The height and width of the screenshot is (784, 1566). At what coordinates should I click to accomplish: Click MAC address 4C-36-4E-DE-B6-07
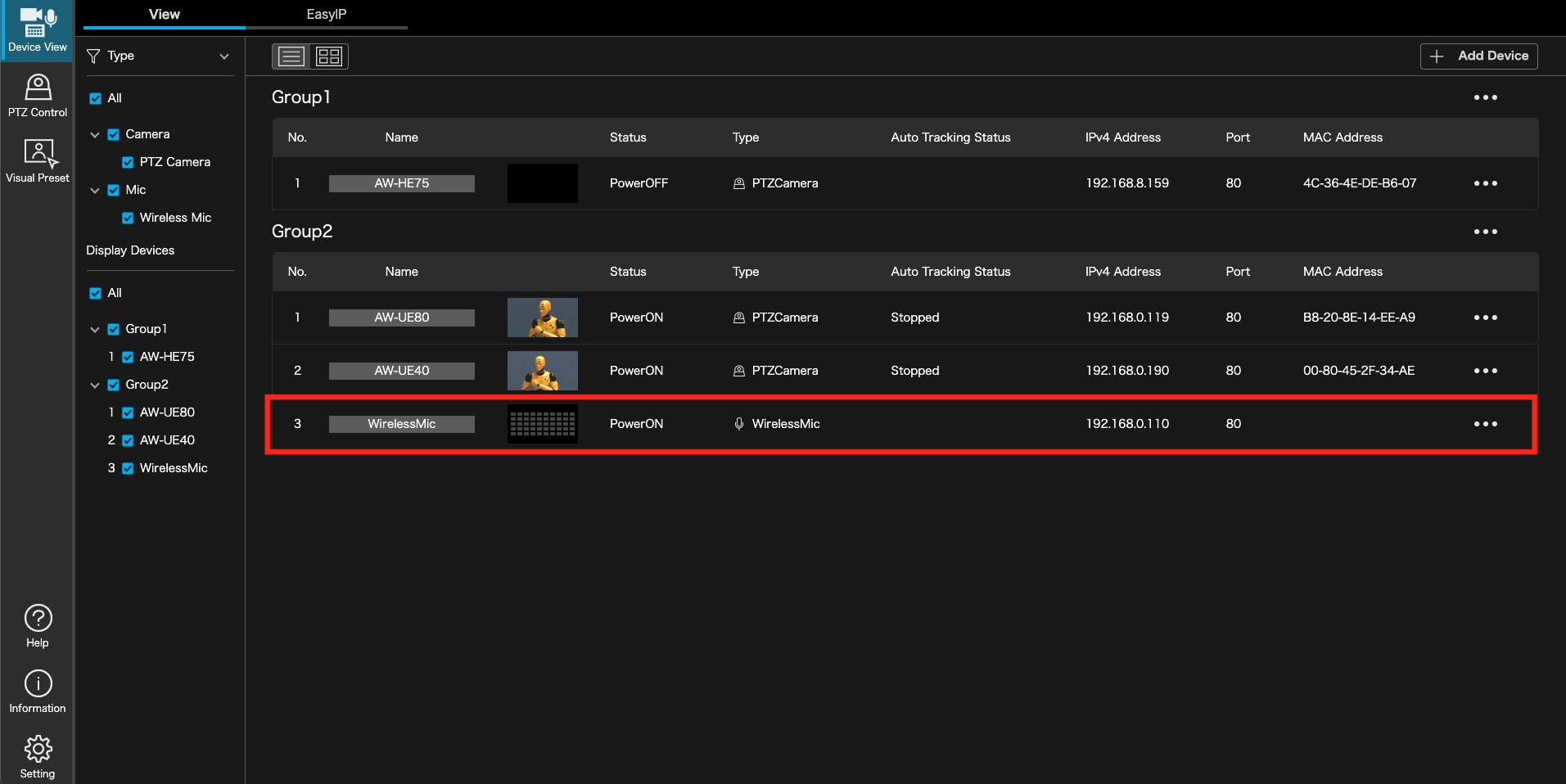click(1360, 183)
